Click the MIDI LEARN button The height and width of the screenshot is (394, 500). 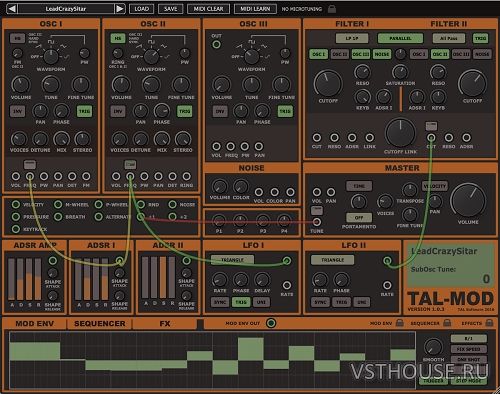tap(255, 9)
